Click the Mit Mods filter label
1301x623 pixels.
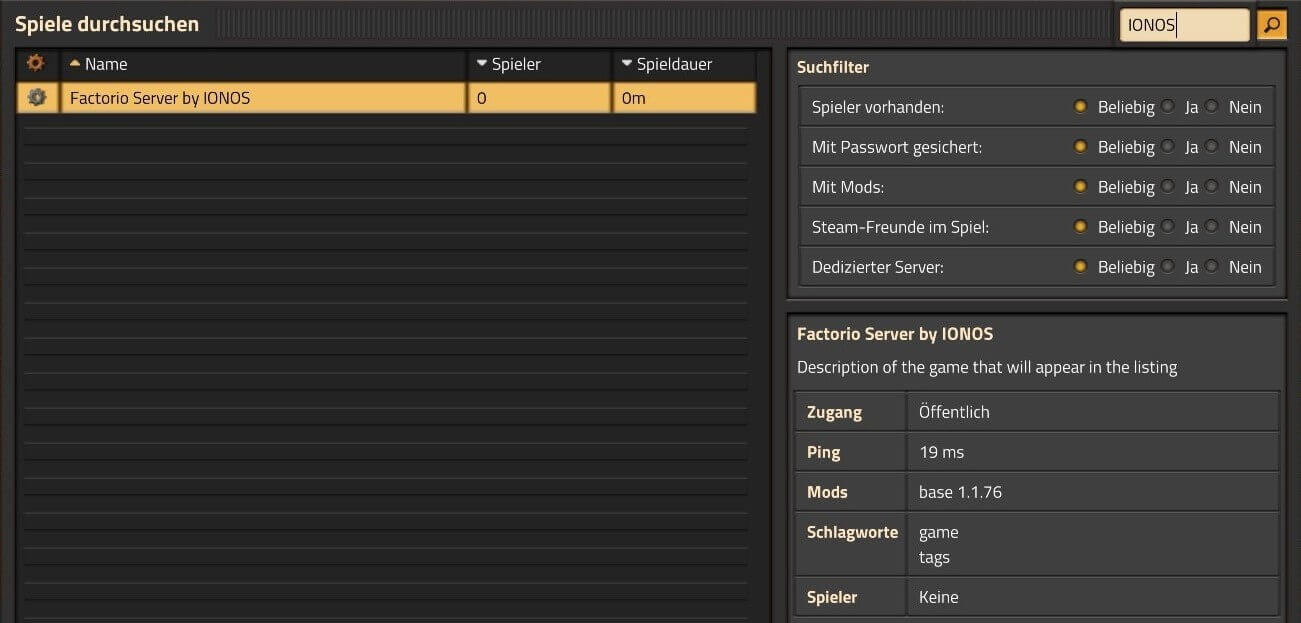coord(848,187)
